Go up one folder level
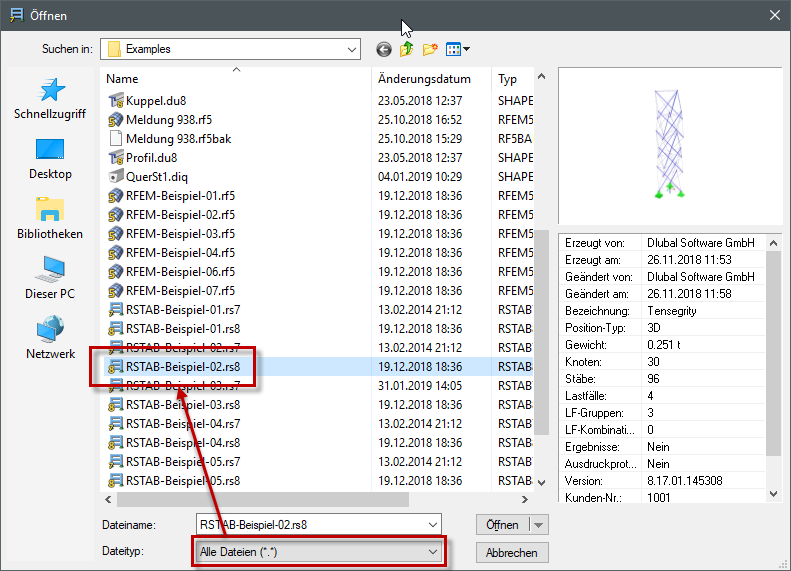 click(x=407, y=49)
